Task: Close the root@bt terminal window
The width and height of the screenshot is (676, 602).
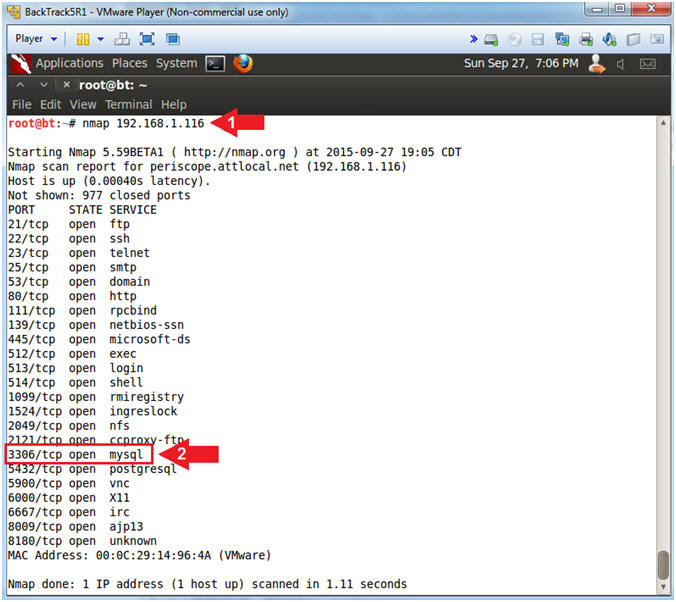Action: point(66,85)
